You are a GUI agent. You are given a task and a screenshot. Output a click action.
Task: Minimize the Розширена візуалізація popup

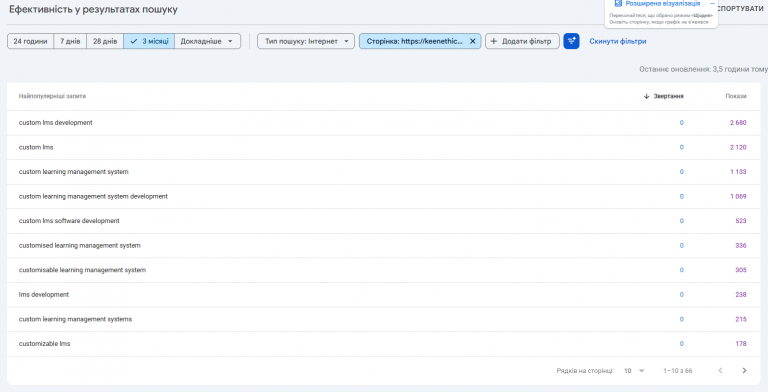tap(712, 3)
